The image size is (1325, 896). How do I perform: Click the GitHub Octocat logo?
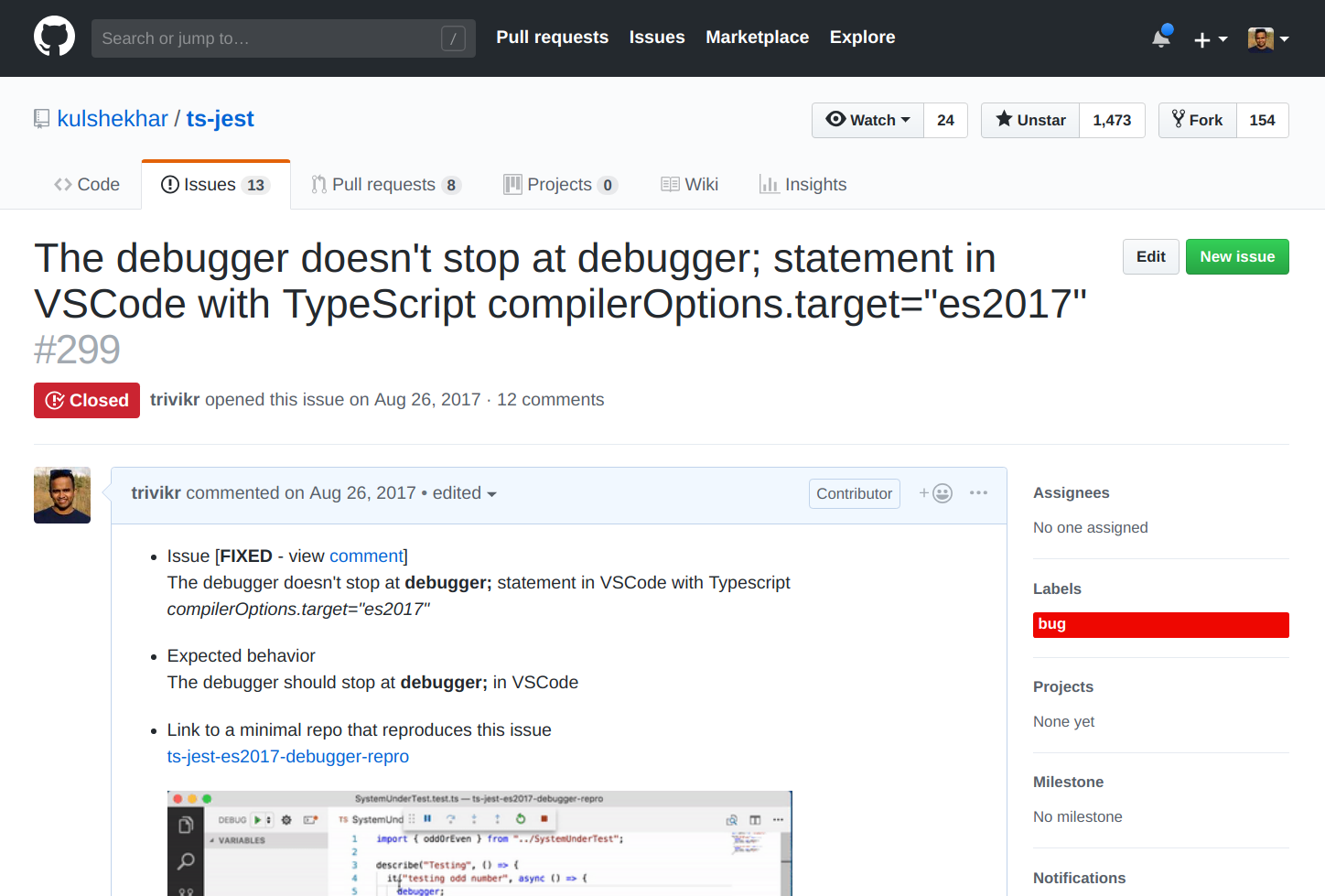click(x=54, y=37)
